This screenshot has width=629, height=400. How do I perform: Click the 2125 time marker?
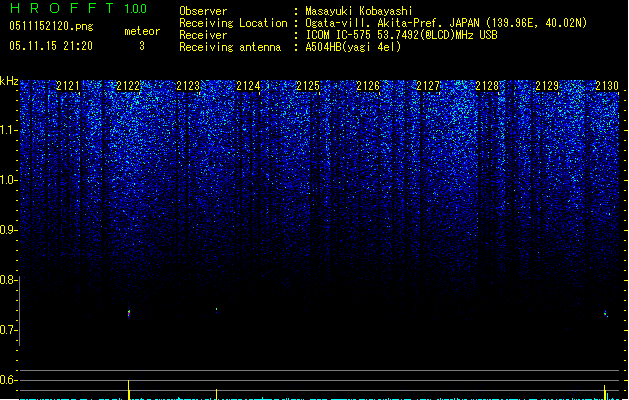pos(308,86)
